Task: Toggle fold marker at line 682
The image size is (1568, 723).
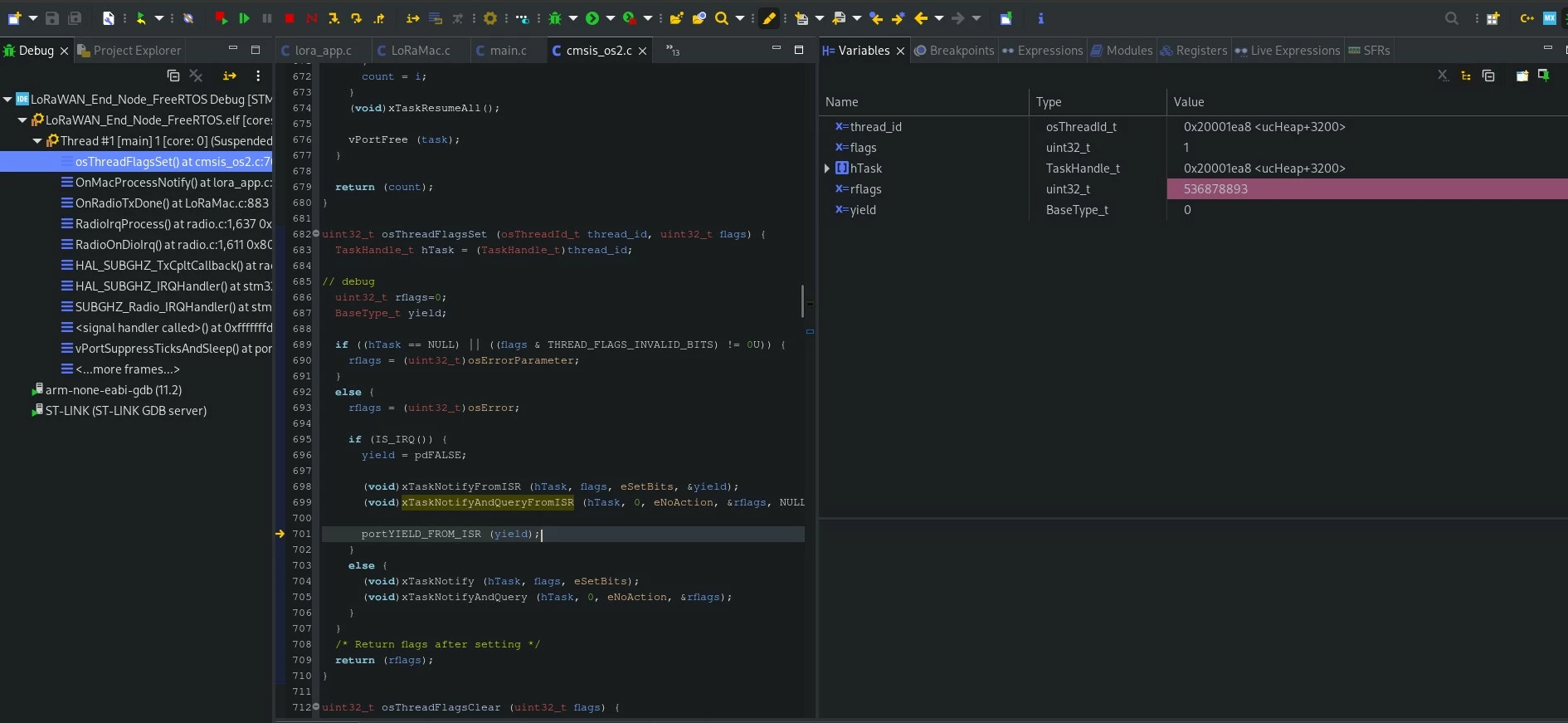Action: click(x=315, y=234)
